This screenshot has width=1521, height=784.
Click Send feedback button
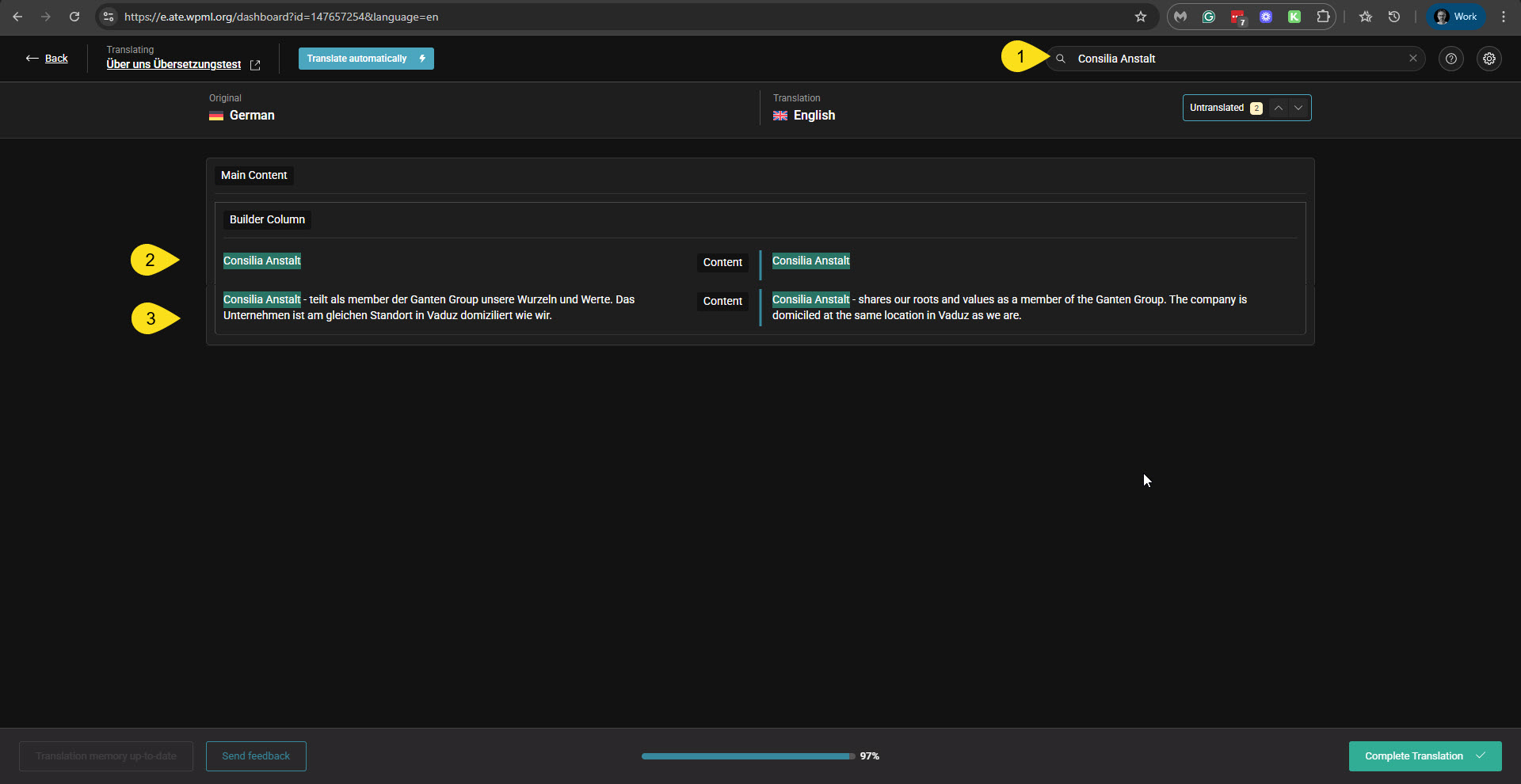point(256,756)
